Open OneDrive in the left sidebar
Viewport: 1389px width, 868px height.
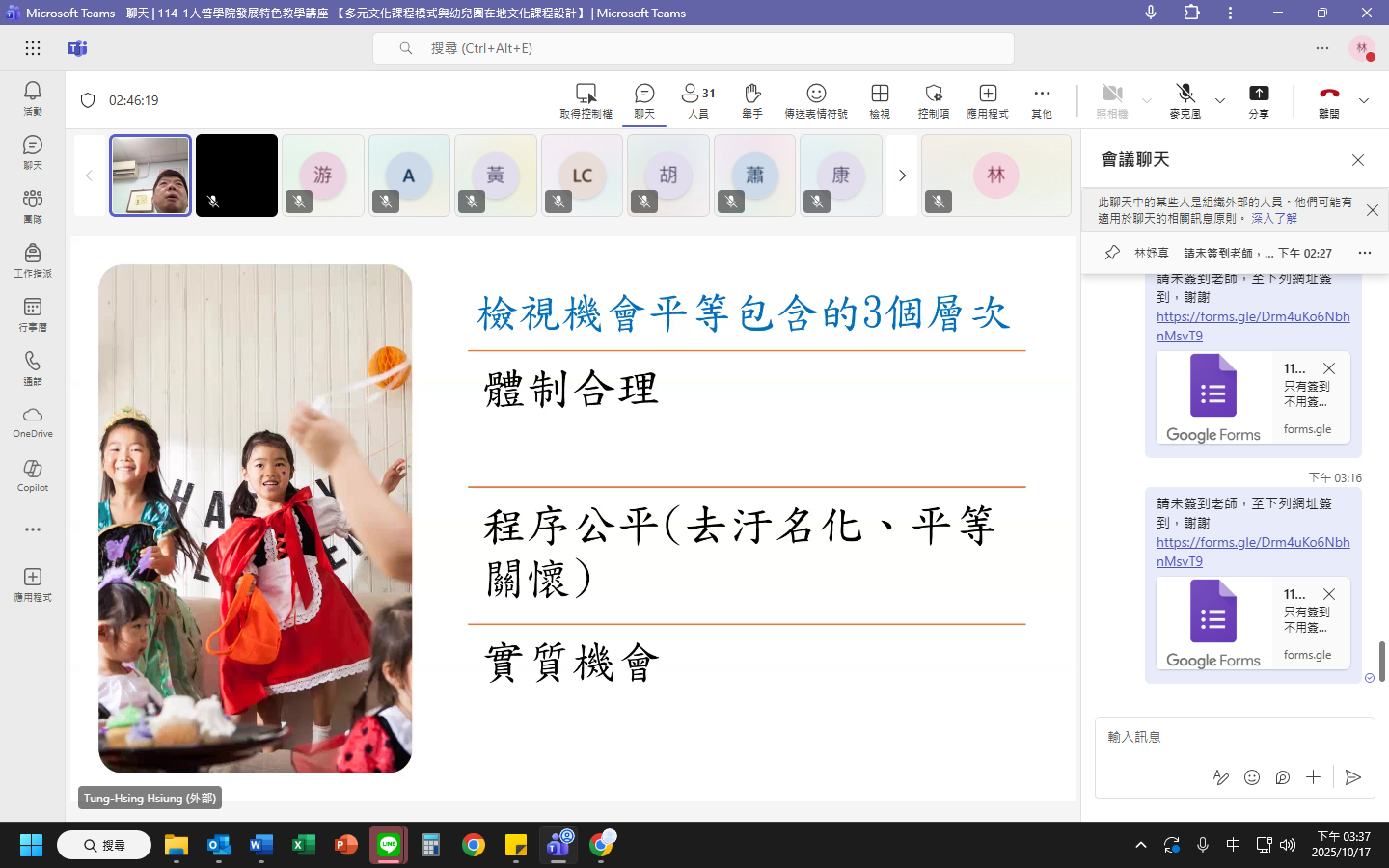[33, 421]
